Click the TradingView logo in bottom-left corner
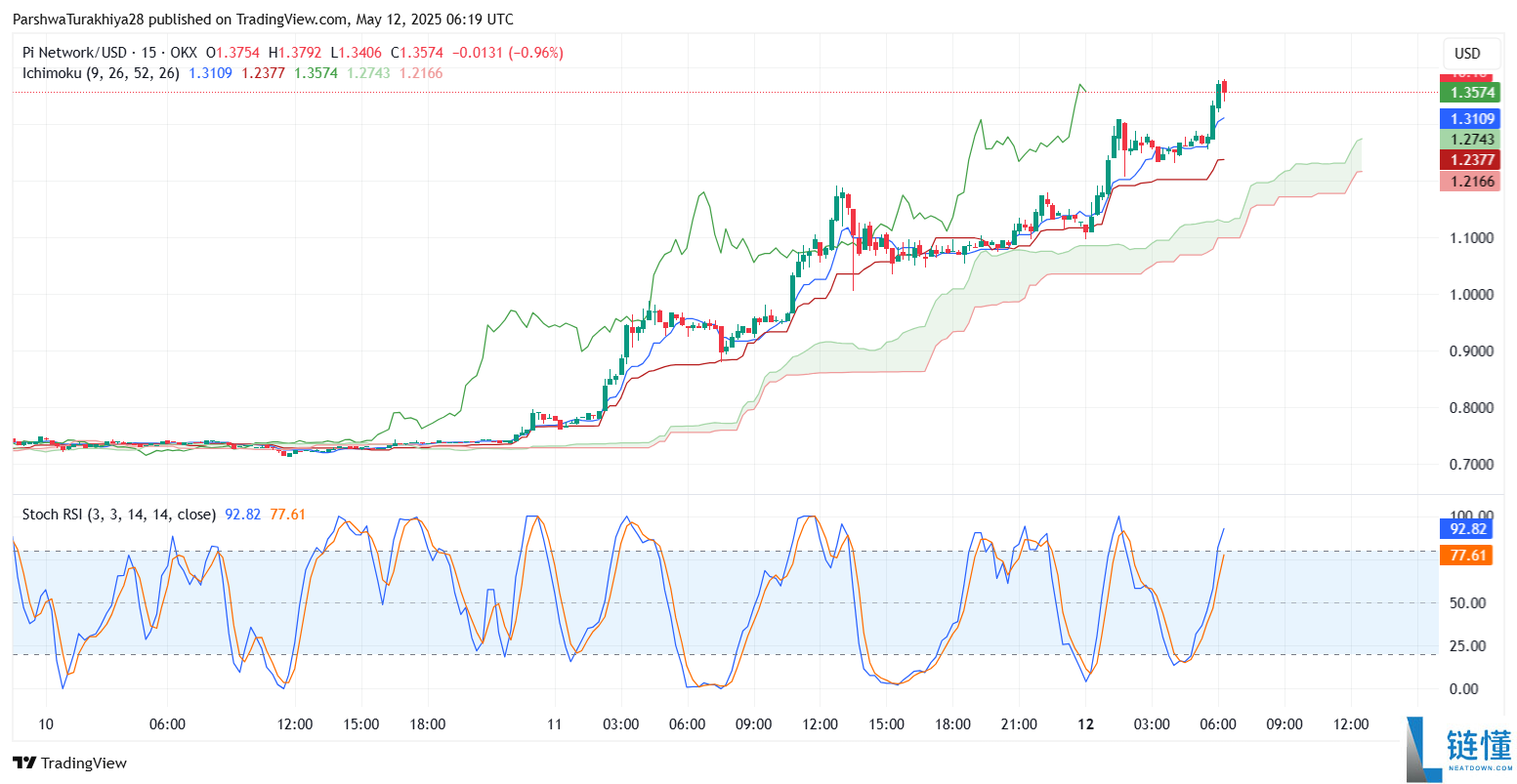This screenshot has height=784, width=1517. [x=69, y=763]
